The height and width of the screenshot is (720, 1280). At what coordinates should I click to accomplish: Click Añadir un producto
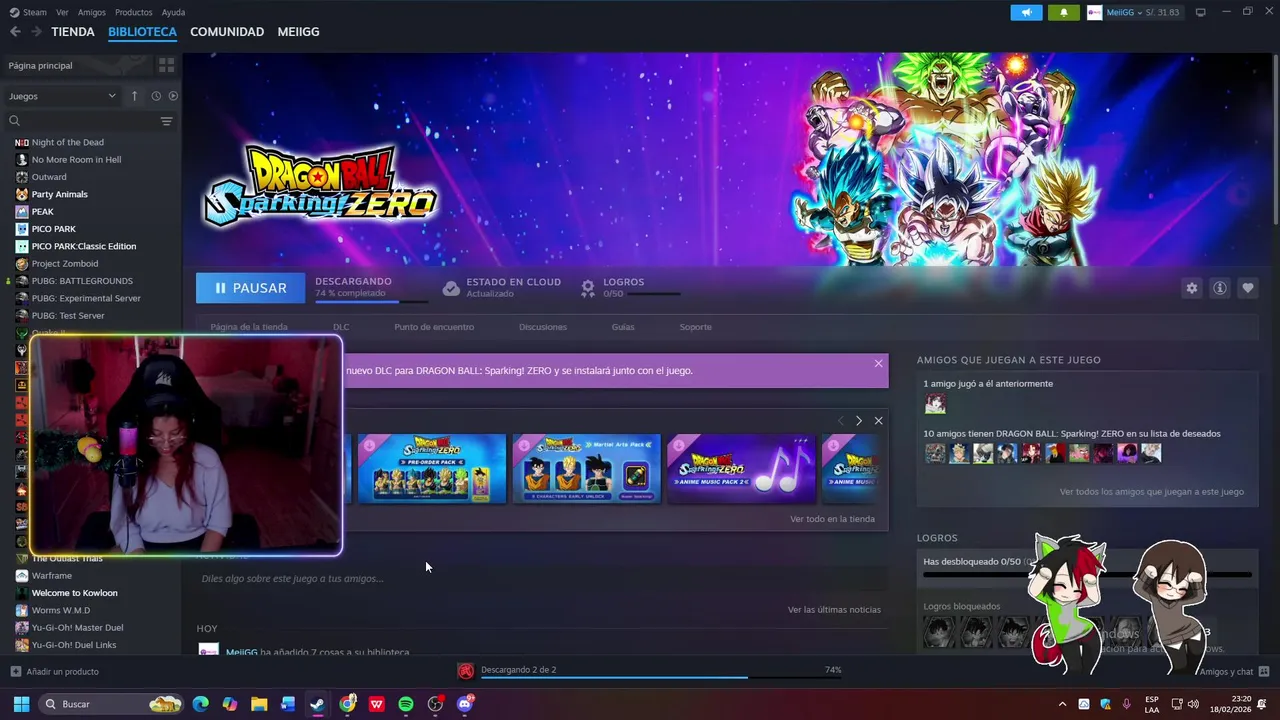tap(55, 672)
